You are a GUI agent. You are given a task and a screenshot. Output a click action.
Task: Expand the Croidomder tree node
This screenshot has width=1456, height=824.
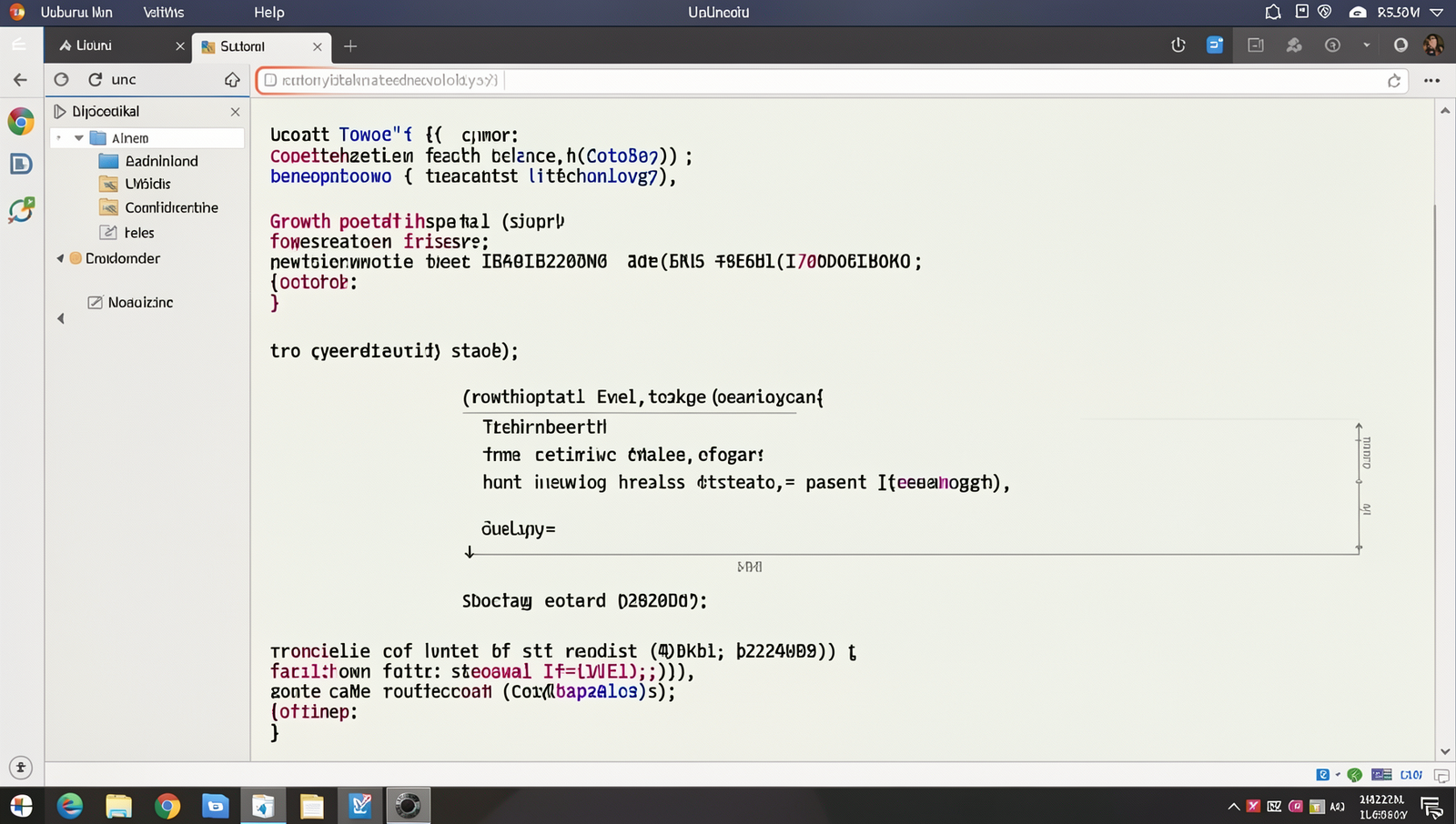pos(60,258)
